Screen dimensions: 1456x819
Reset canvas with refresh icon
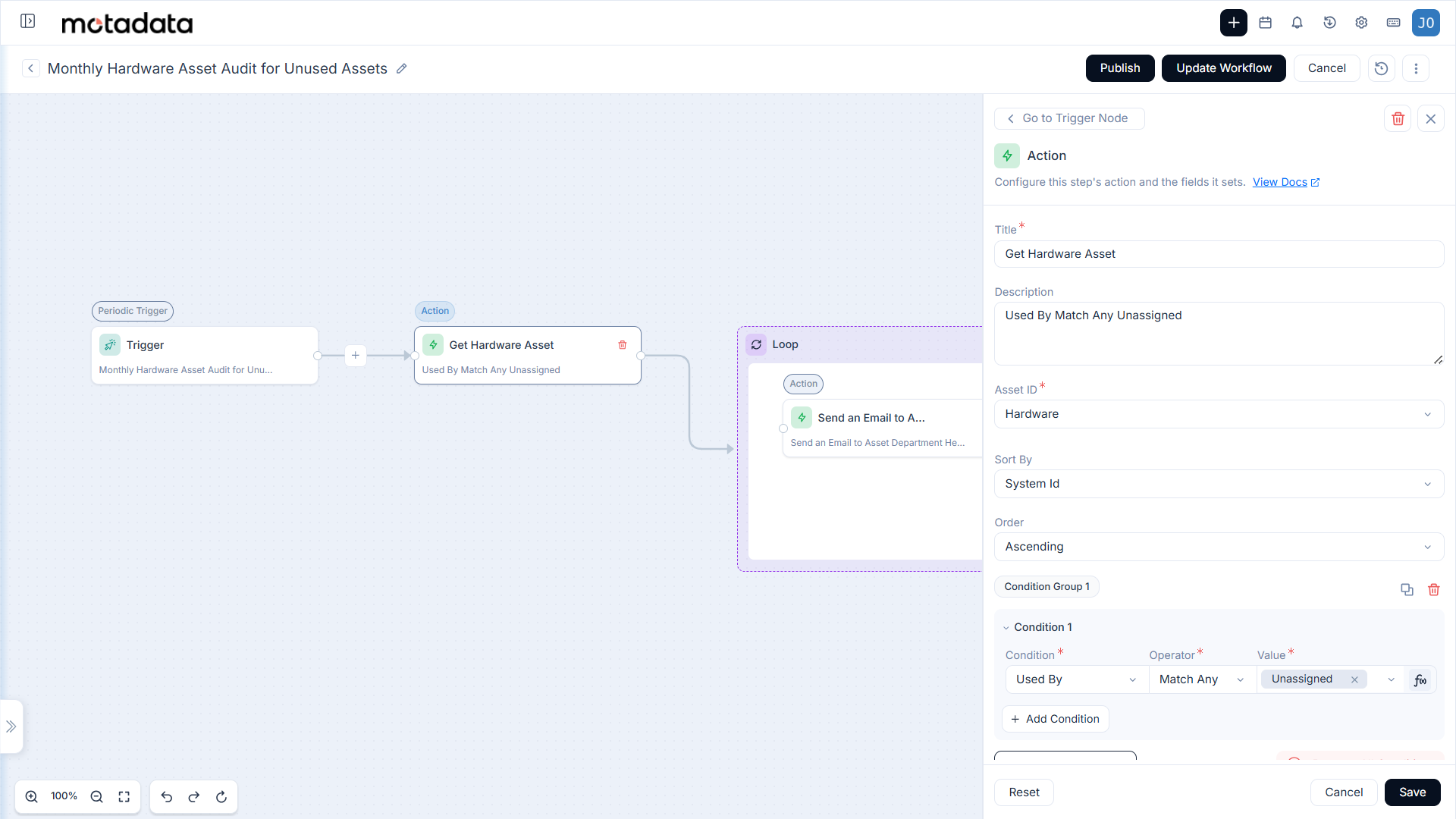pos(221,796)
